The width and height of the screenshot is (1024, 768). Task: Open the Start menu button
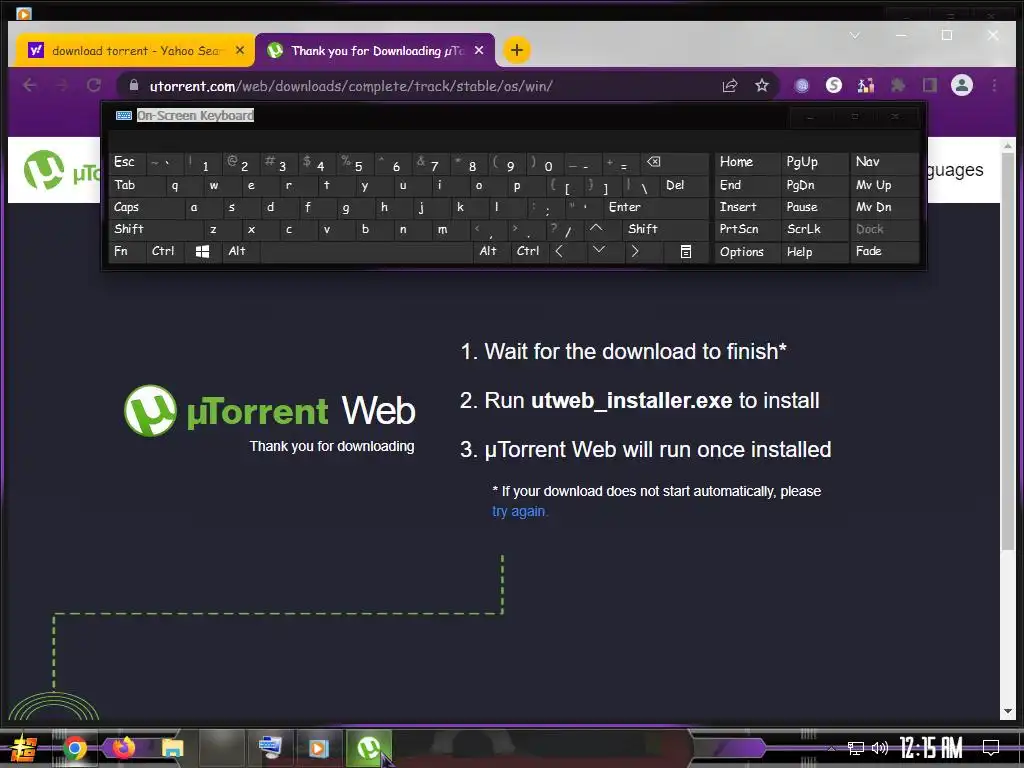[24, 748]
